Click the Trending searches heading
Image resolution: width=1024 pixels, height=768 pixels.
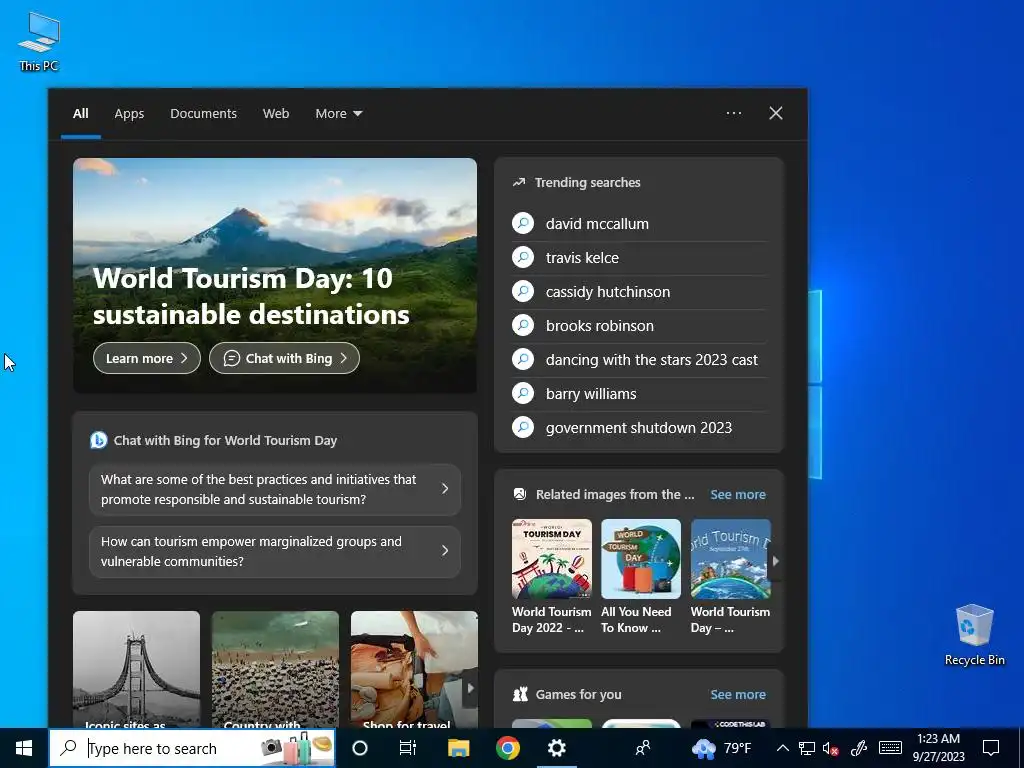pyautogui.click(x=587, y=182)
